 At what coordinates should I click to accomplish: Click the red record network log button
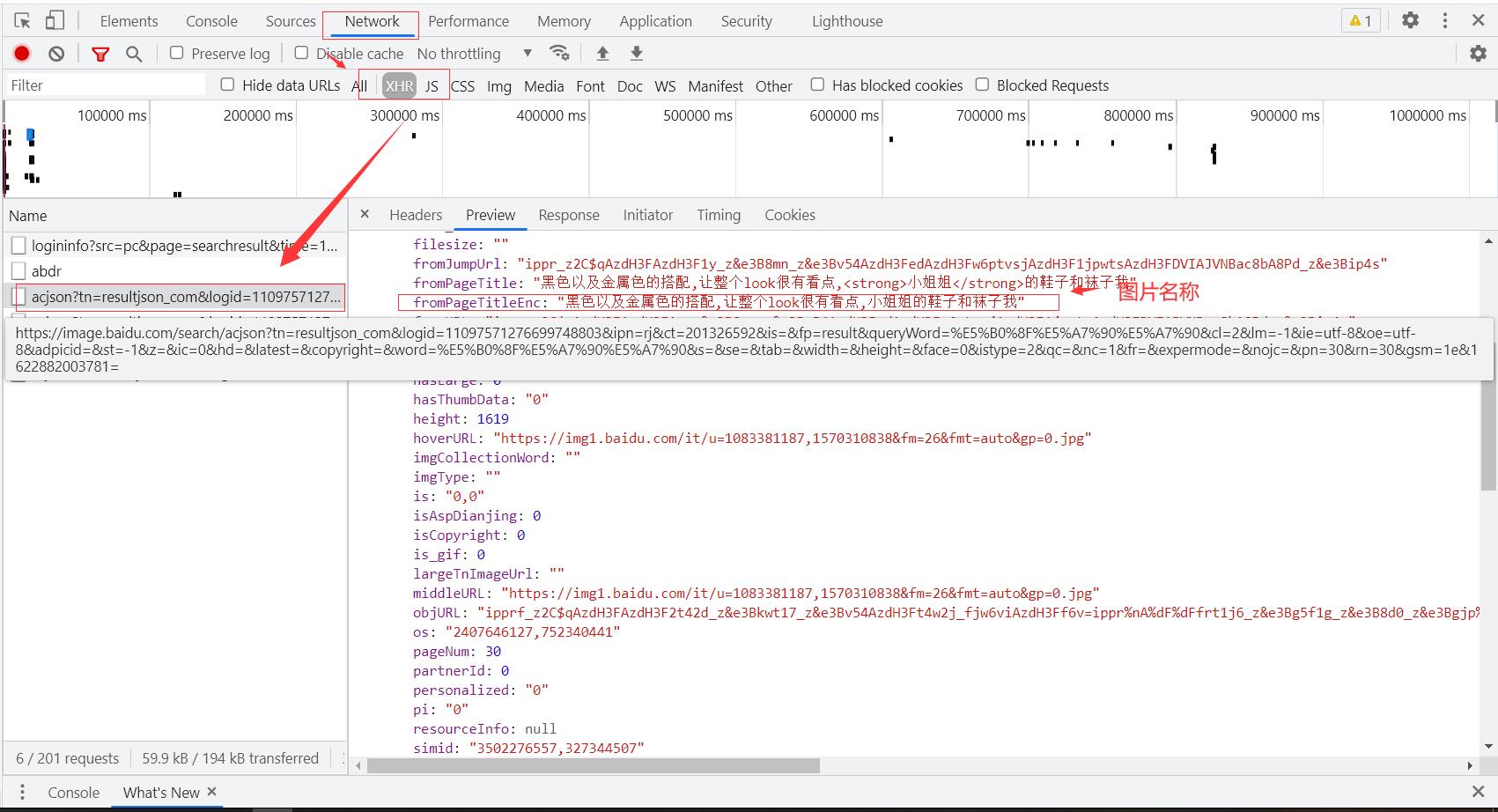coord(22,54)
